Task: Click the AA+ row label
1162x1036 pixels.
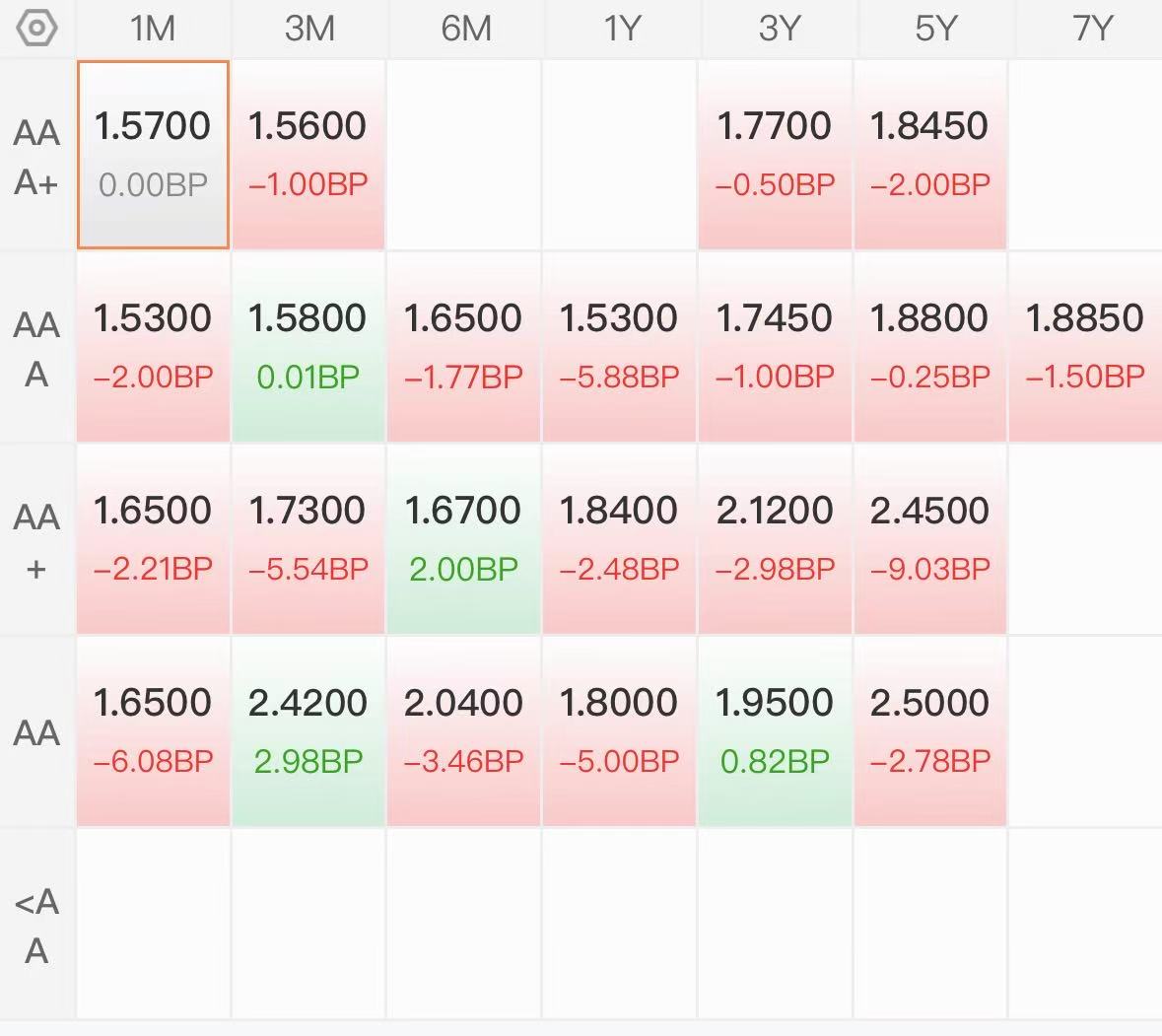Action: [36, 541]
